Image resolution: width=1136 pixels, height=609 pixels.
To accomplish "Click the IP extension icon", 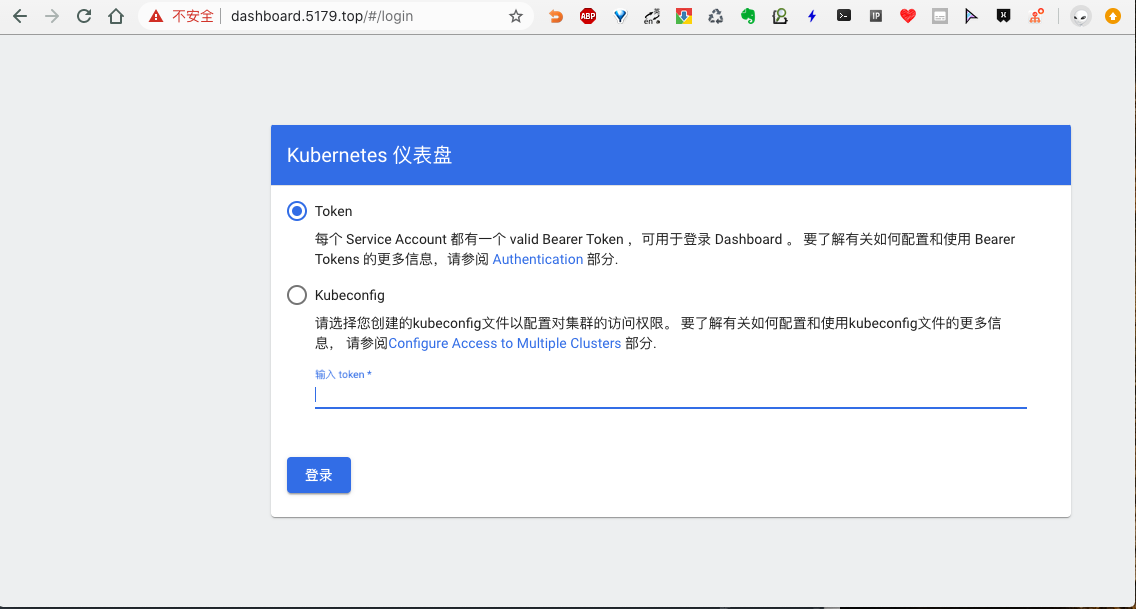I will pyautogui.click(x=876, y=15).
